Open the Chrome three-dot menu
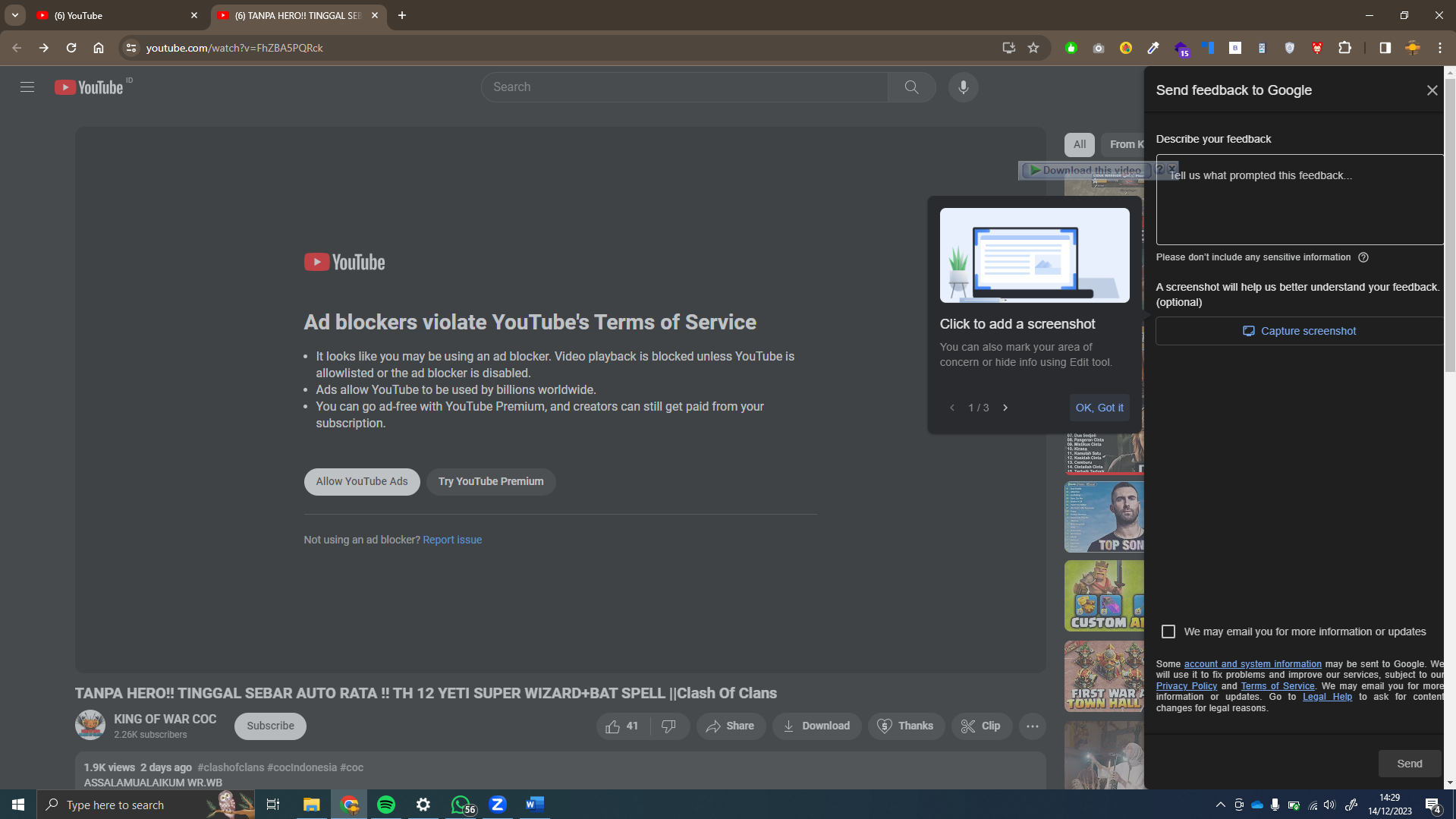 pyautogui.click(x=1439, y=48)
